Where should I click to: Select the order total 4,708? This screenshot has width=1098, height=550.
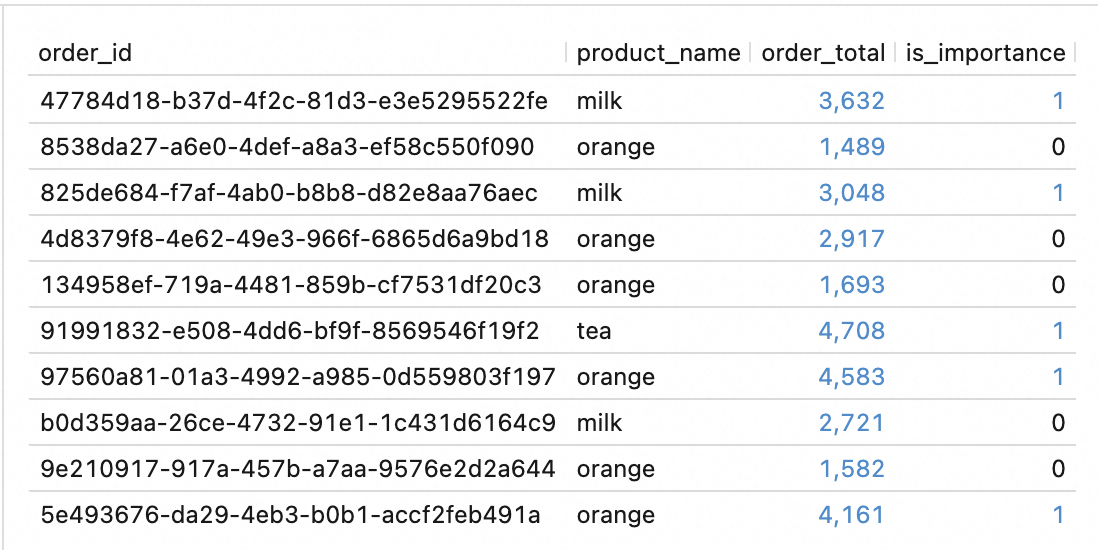click(851, 331)
